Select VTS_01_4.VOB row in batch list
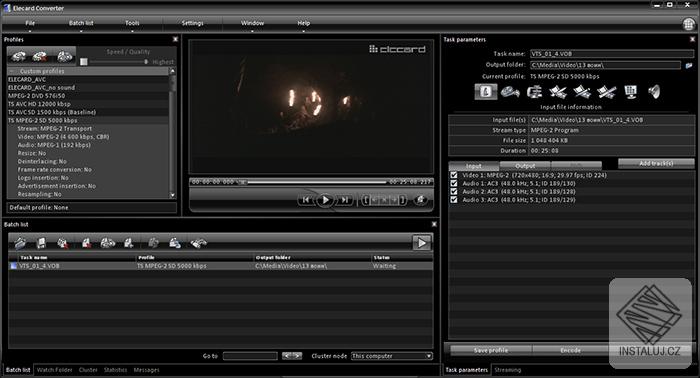The height and width of the screenshot is (378, 700). click(221, 266)
